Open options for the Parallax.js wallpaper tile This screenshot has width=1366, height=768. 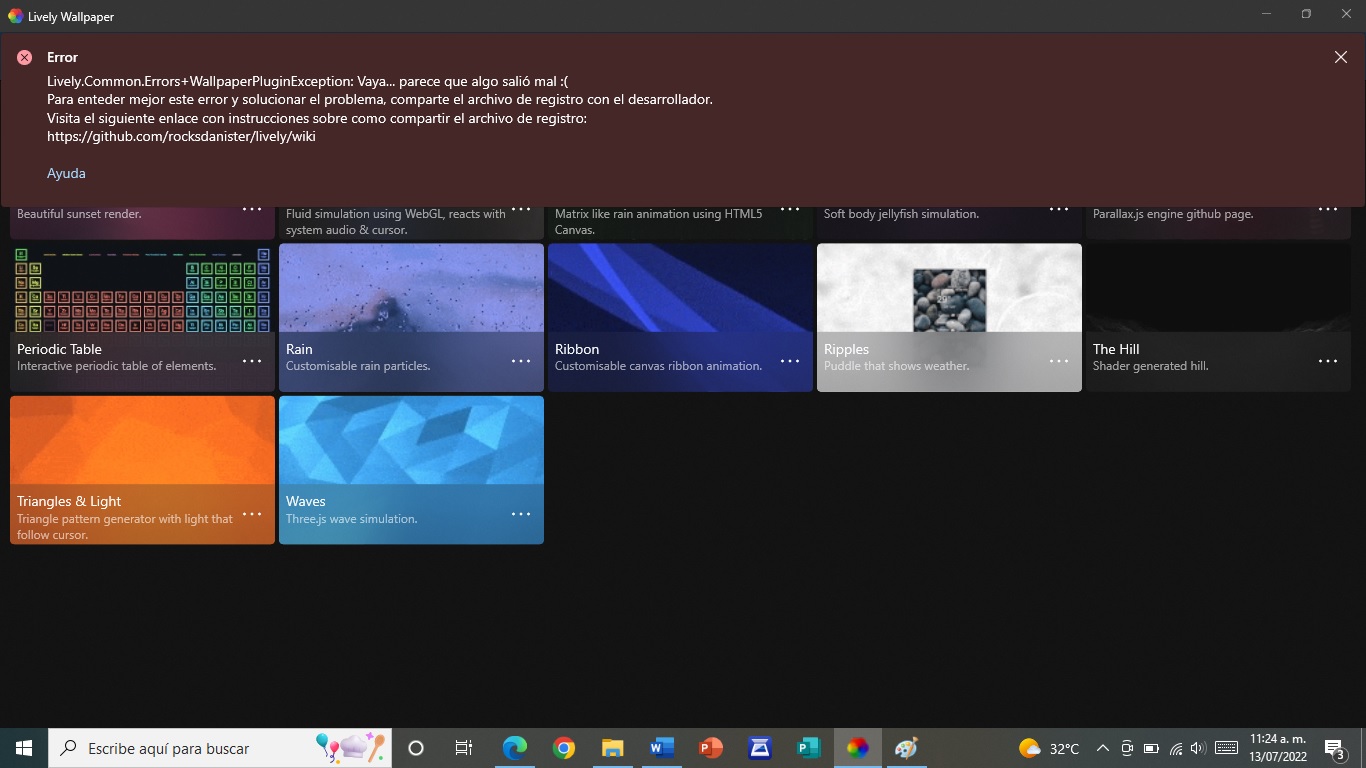coord(1327,209)
